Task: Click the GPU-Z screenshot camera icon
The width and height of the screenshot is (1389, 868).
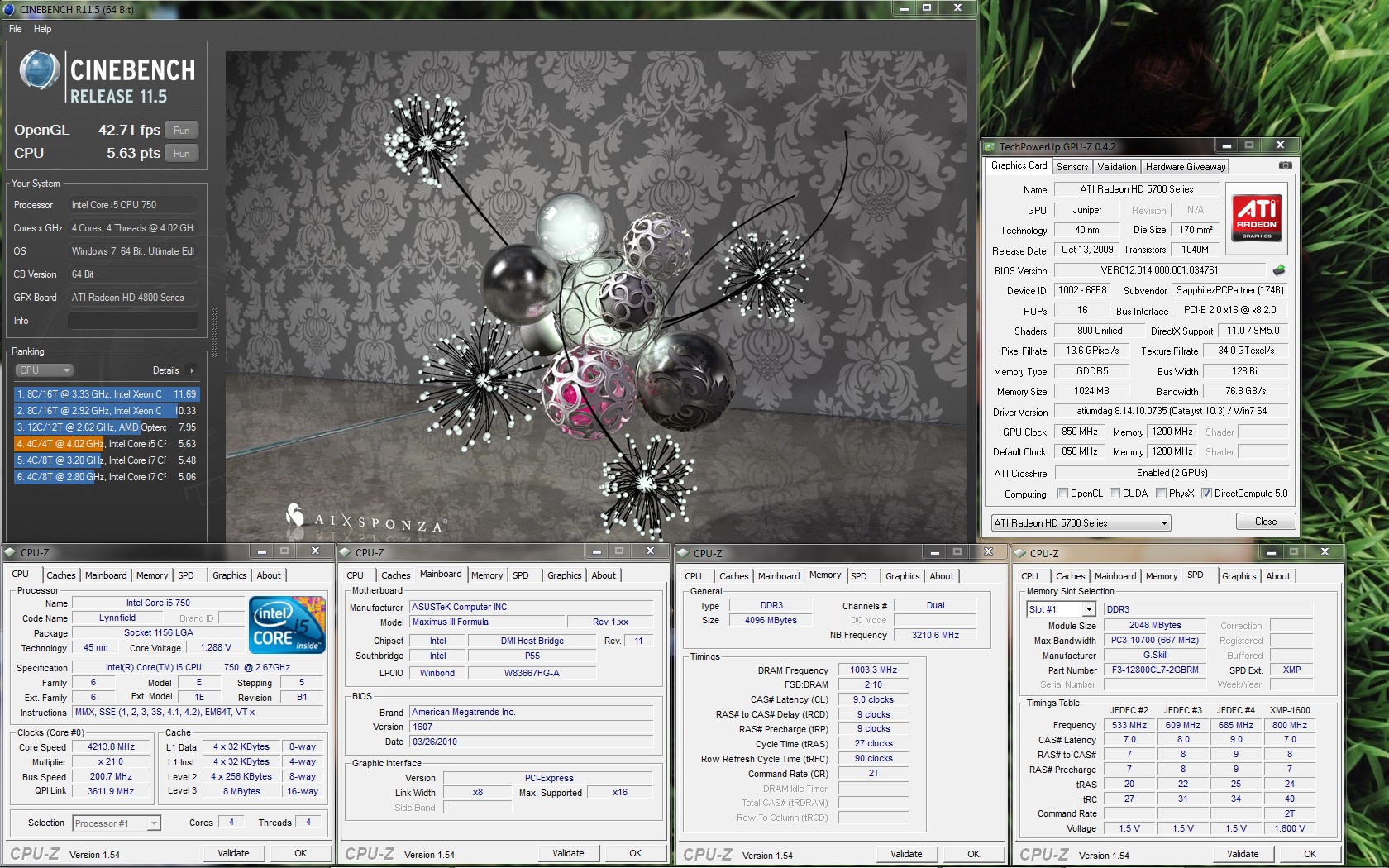Action: [x=1285, y=165]
